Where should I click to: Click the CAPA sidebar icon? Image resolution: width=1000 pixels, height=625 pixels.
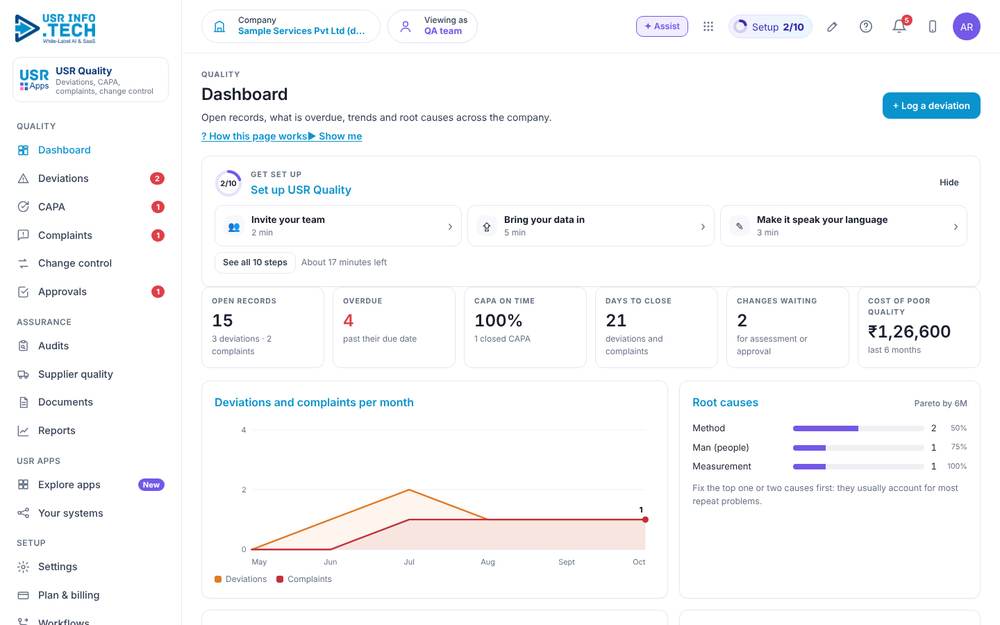pyautogui.click(x=24, y=207)
